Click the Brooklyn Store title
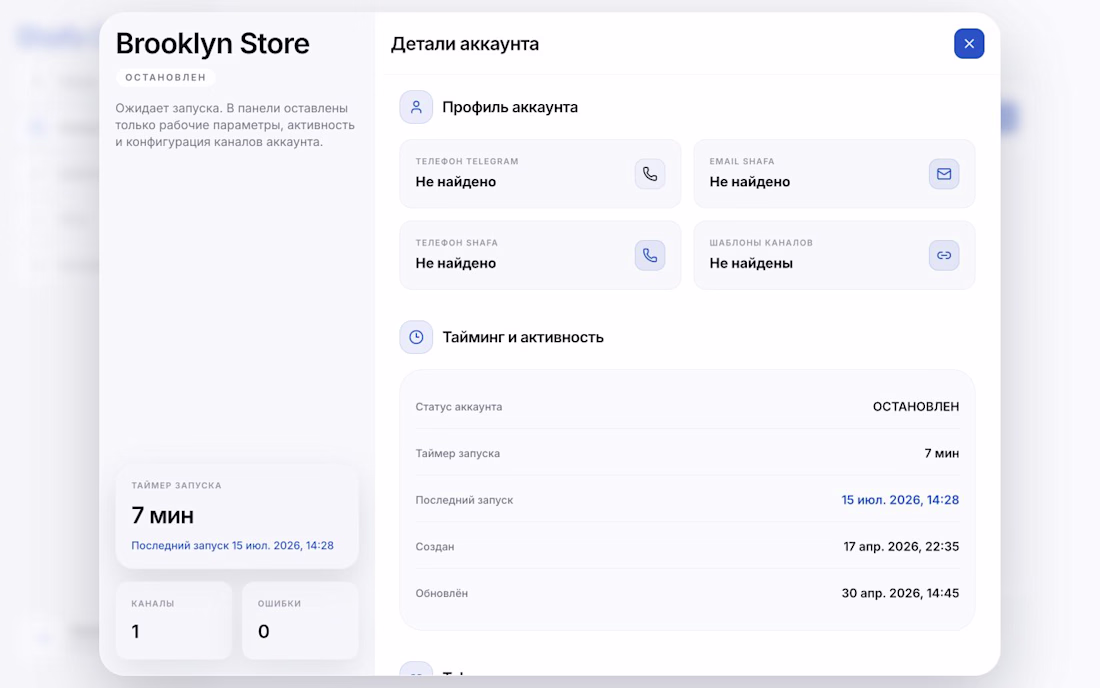The image size is (1100, 688). click(x=213, y=43)
